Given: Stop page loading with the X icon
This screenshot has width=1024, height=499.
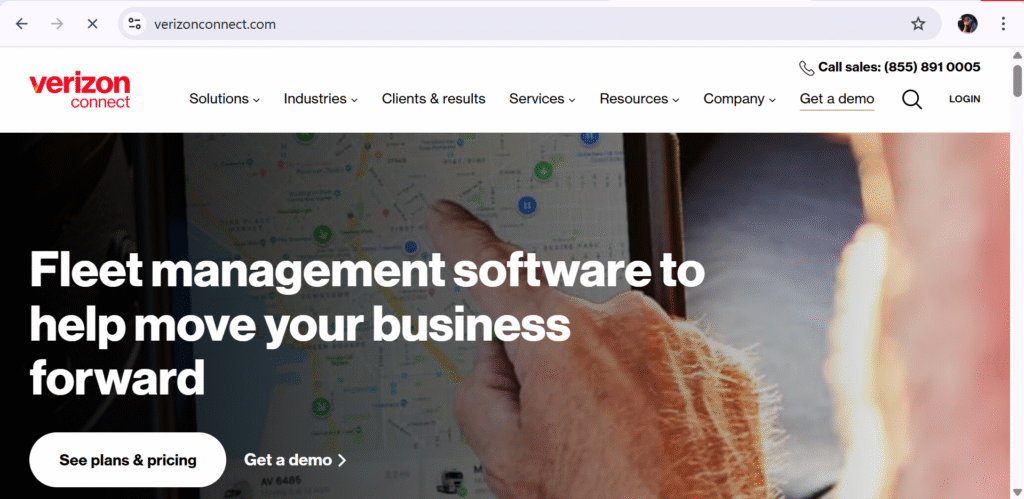Looking at the screenshot, I should [93, 24].
